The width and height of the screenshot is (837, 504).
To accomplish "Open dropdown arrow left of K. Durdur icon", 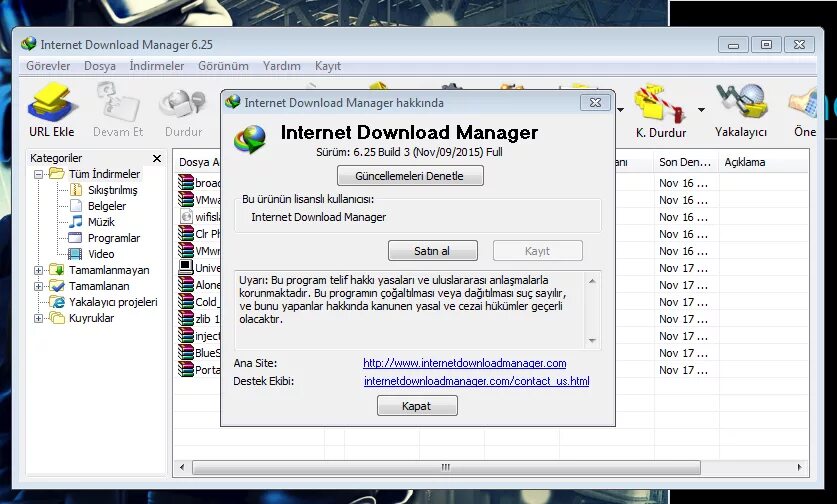I will [x=620, y=109].
